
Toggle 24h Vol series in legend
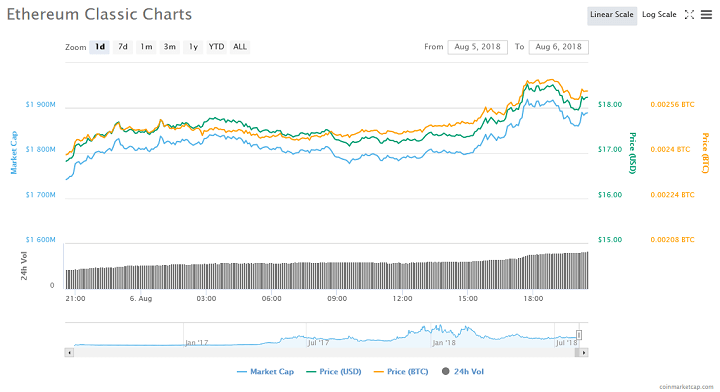click(463, 372)
